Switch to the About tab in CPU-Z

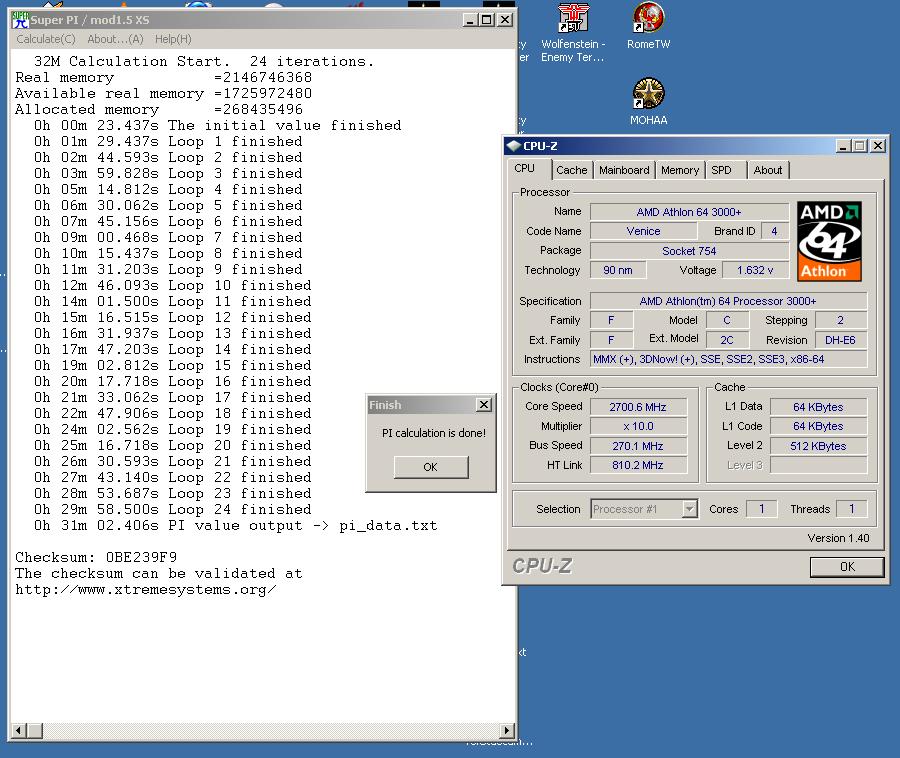(767, 170)
